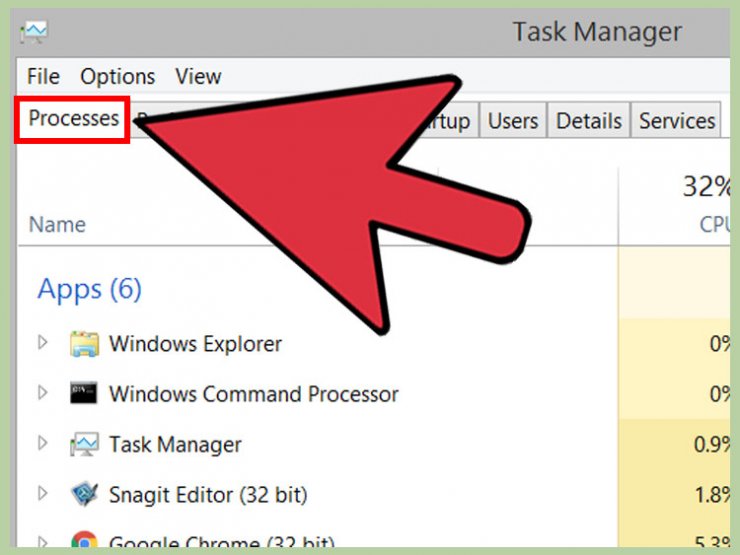Open the File menu
Image resolution: width=740 pixels, height=555 pixels.
(43, 76)
